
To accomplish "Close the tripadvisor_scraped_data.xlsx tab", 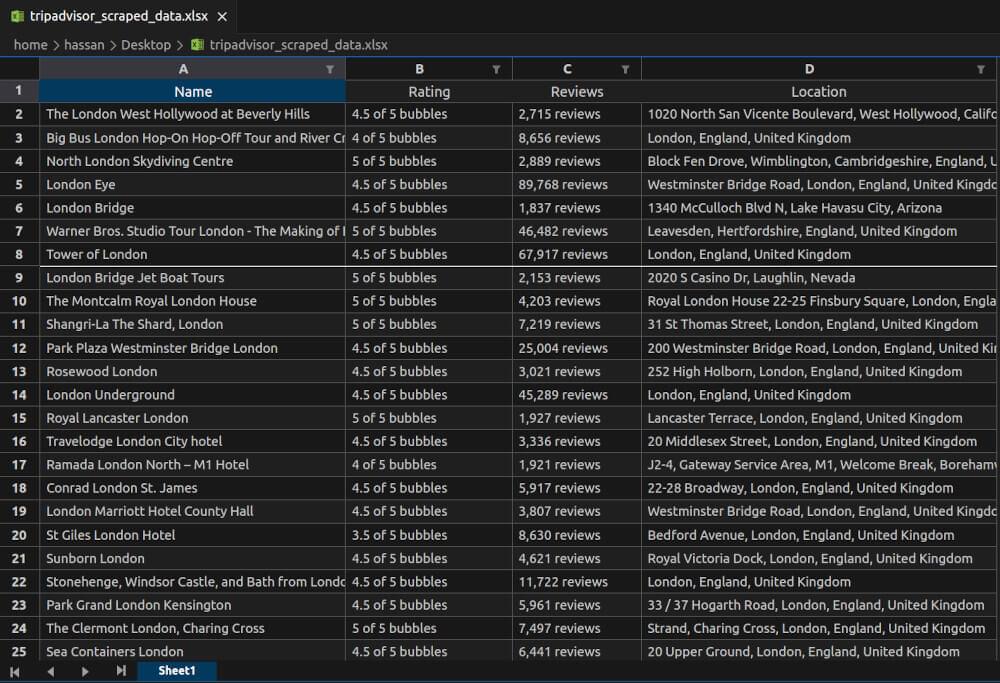I will [221, 16].
